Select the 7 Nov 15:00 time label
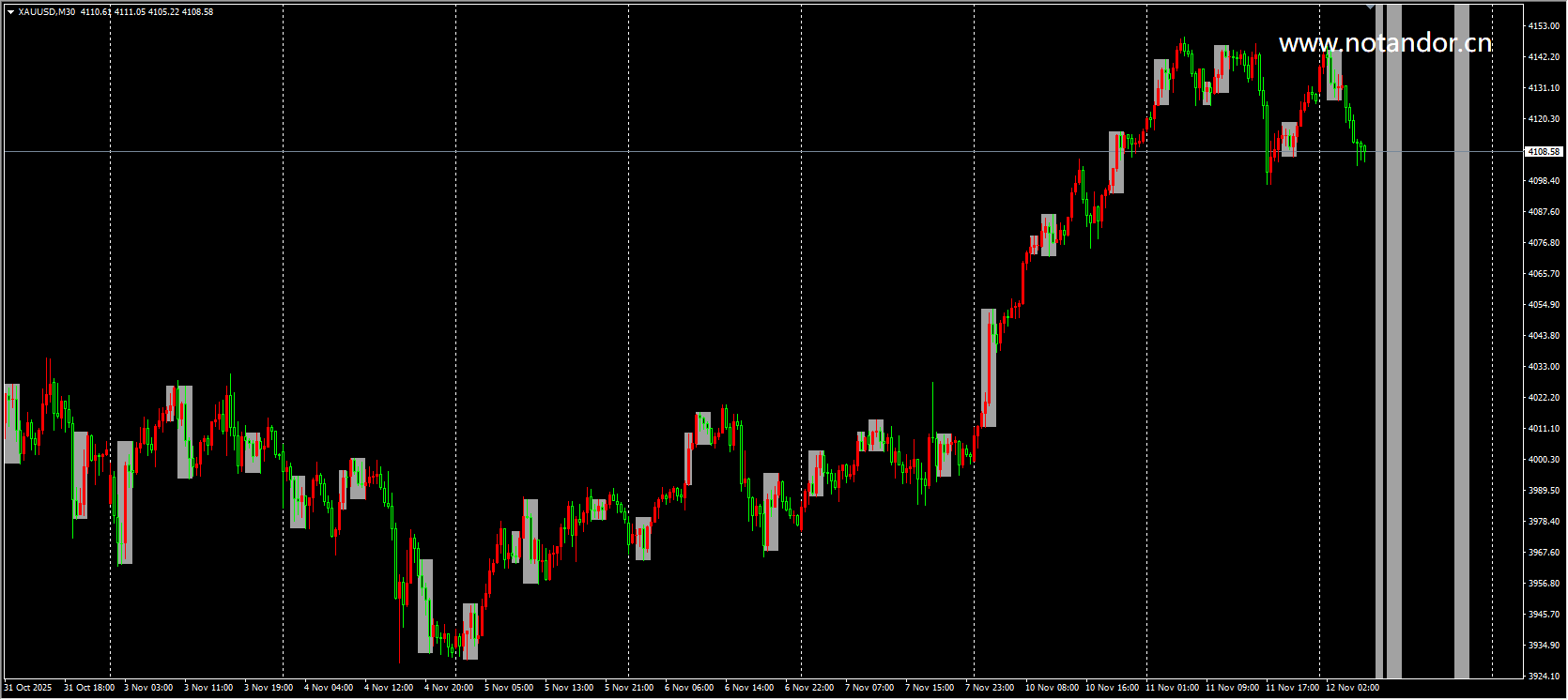1568x700 pixels. pos(930,688)
